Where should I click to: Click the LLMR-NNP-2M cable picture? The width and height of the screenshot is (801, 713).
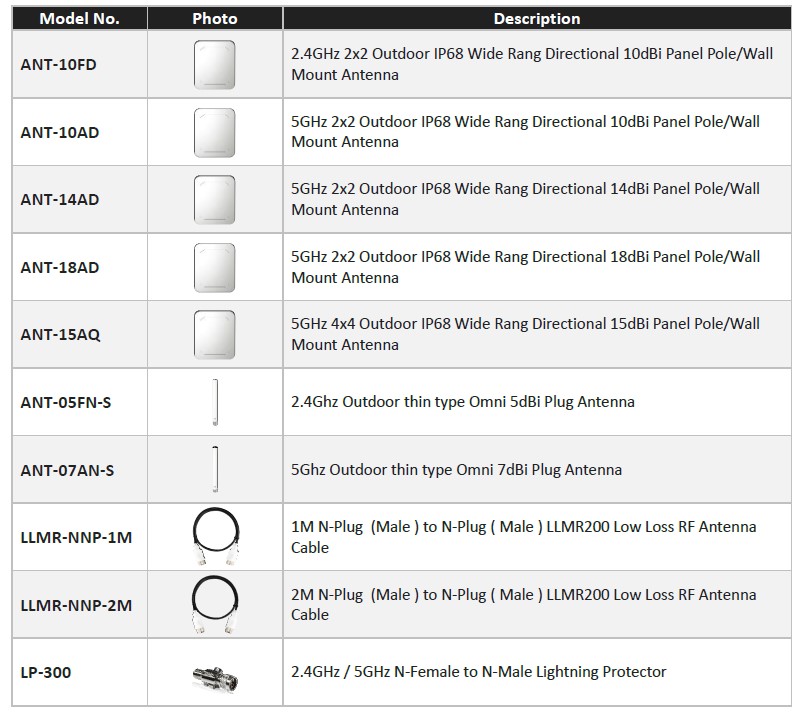point(215,604)
